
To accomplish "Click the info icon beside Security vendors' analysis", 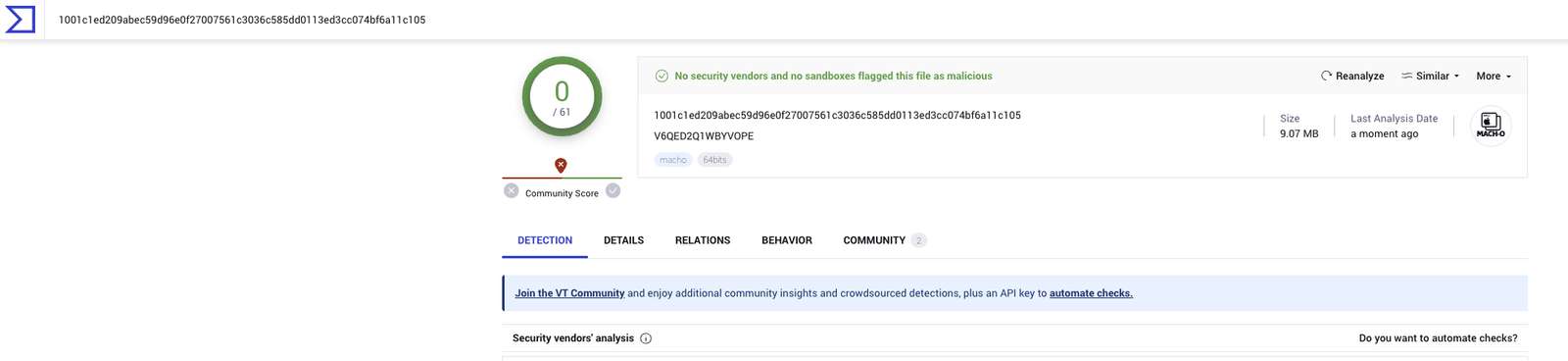I will coord(646,338).
